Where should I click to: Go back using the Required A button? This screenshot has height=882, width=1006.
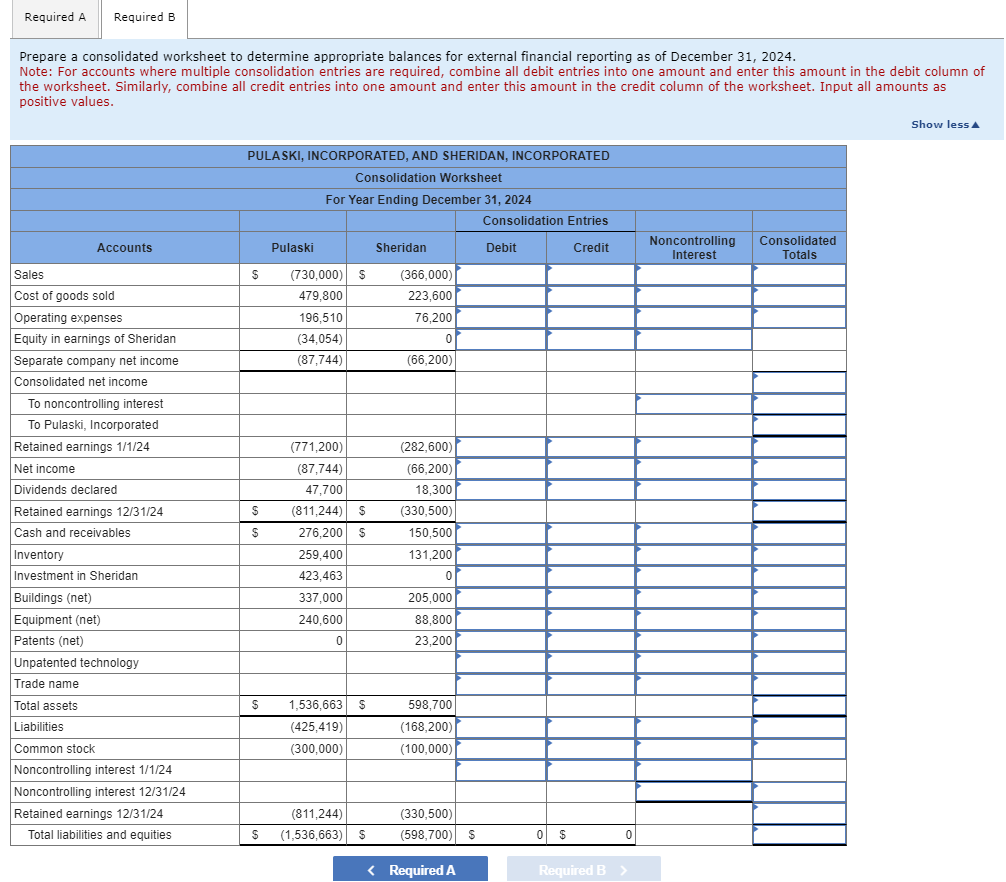410,870
